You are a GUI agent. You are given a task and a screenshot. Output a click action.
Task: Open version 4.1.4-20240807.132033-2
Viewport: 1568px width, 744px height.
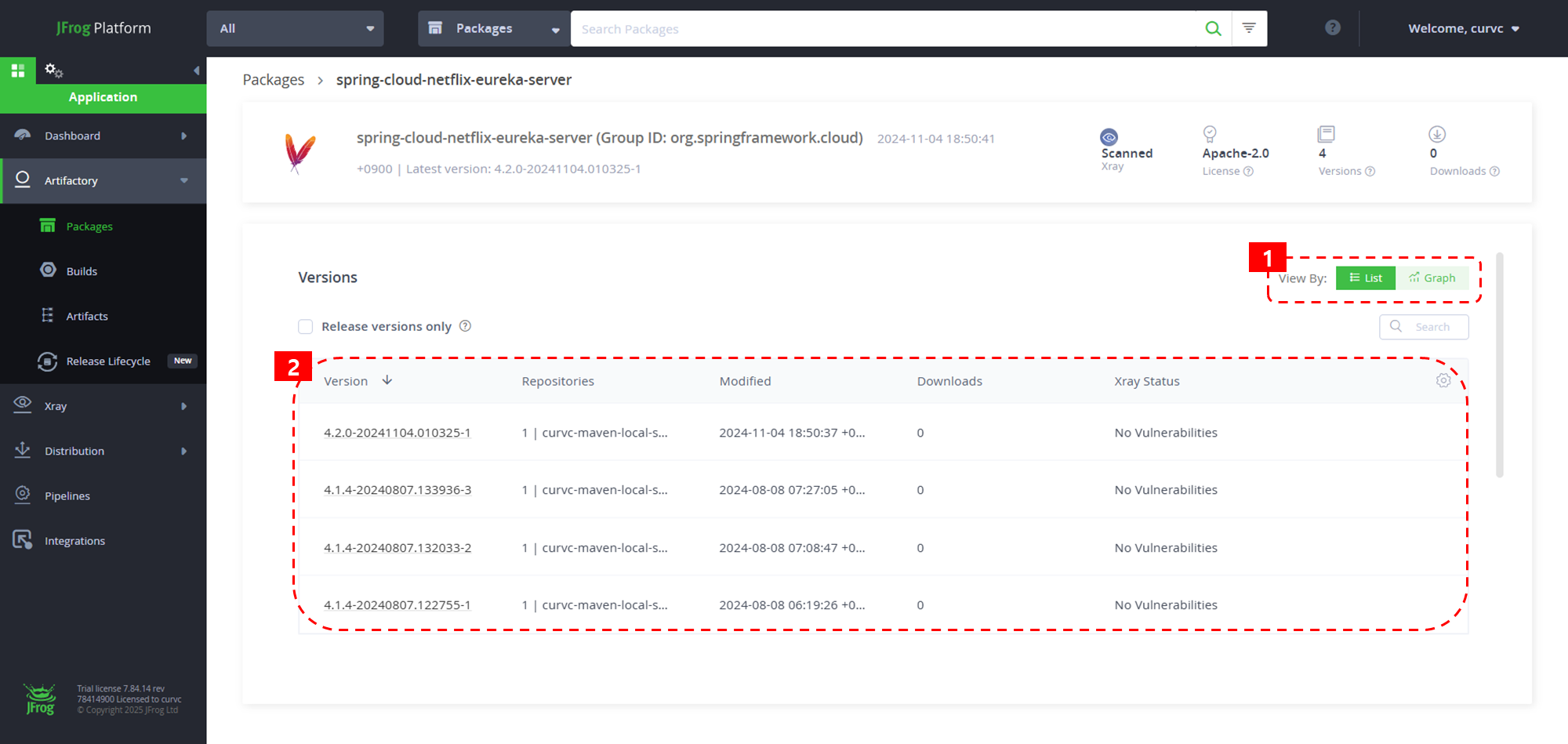[x=397, y=548]
